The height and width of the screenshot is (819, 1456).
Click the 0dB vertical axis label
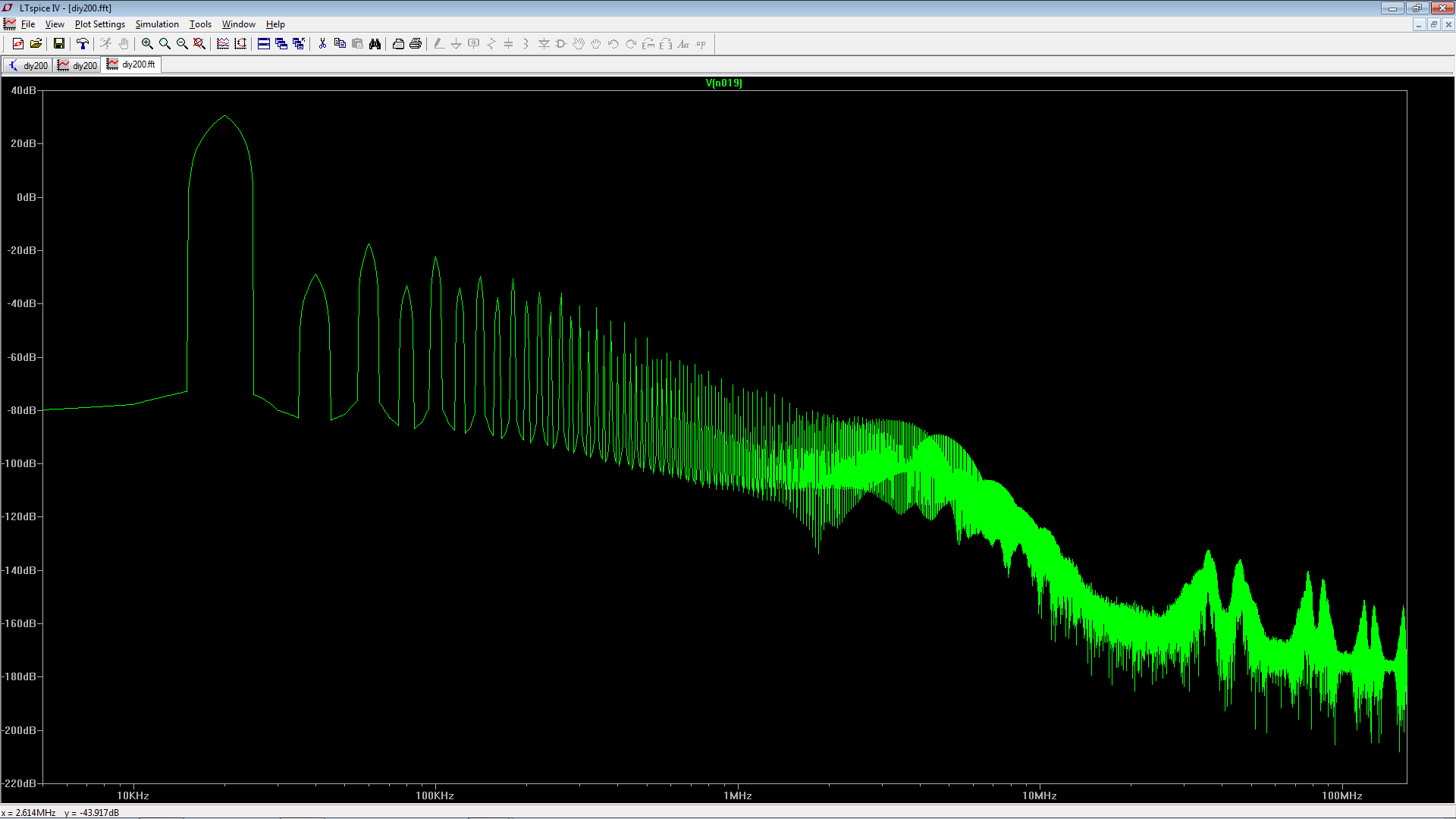pos(26,197)
